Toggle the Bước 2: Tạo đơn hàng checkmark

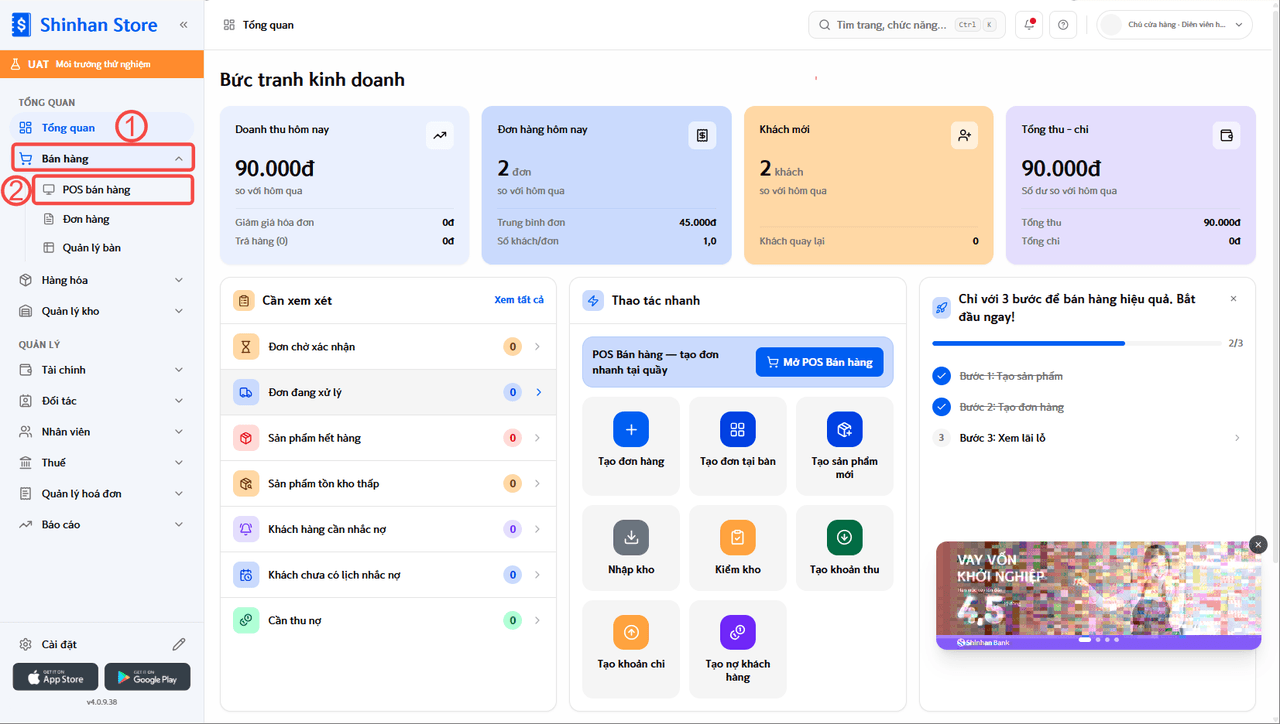tap(941, 407)
